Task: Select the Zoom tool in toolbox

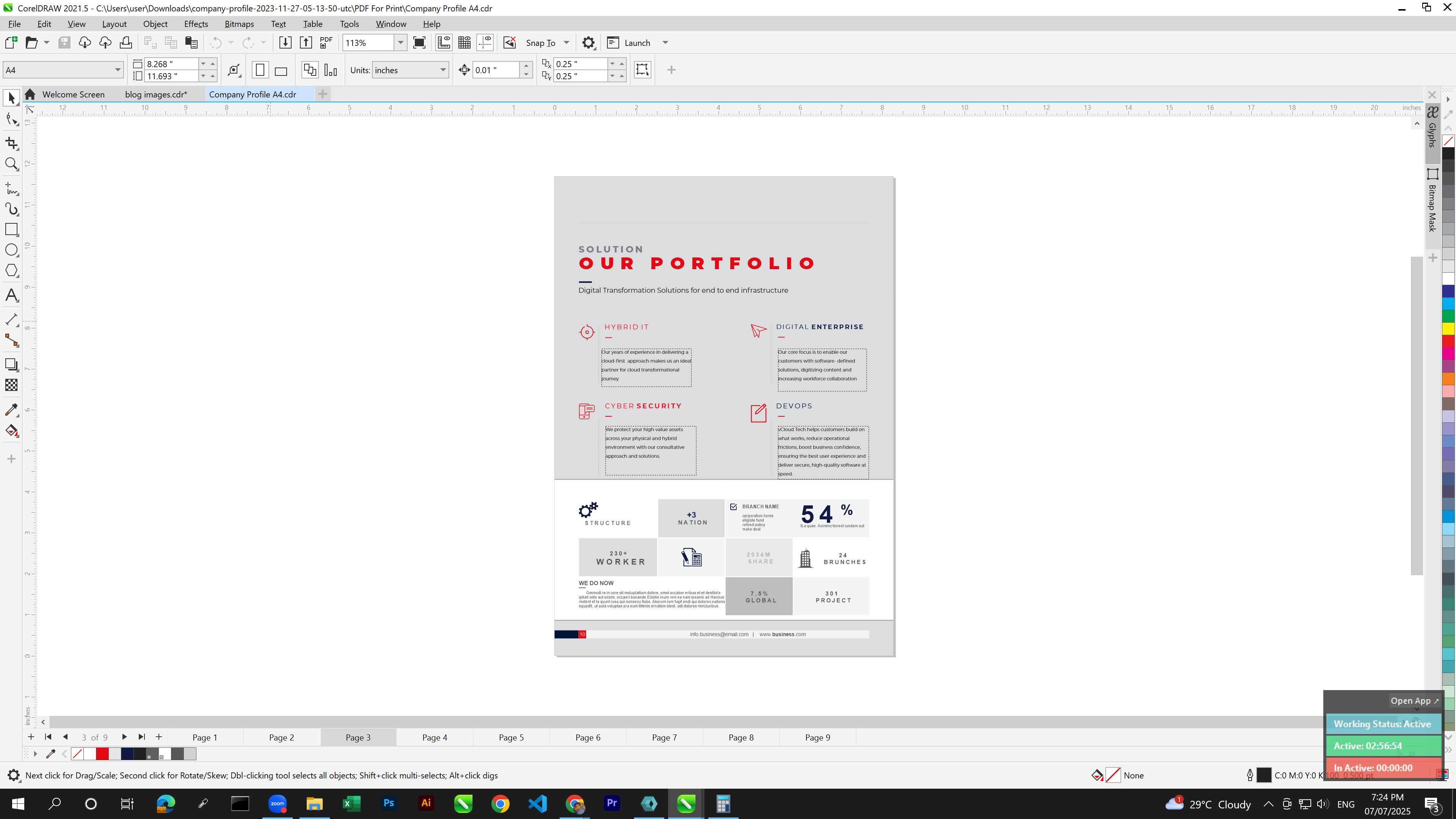Action: [11, 164]
